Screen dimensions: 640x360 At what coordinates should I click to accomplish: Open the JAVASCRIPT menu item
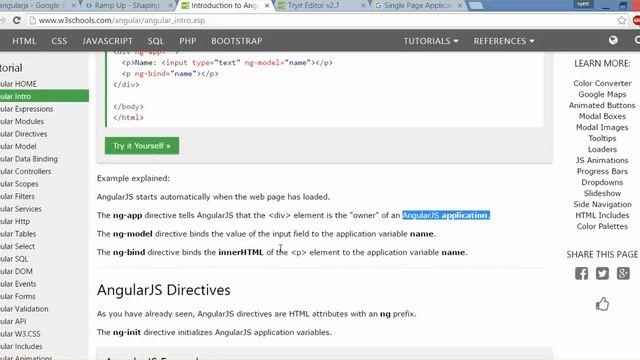[x=107, y=41]
